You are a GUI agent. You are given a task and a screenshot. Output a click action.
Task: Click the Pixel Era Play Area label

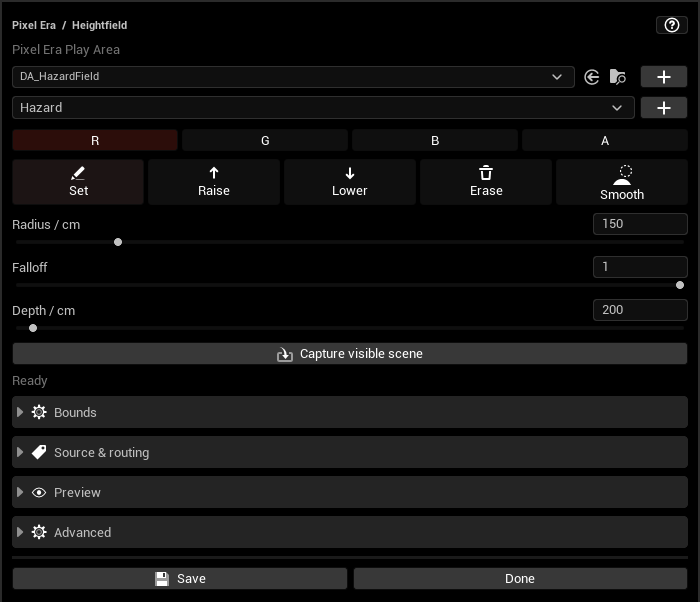[x=66, y=50]
